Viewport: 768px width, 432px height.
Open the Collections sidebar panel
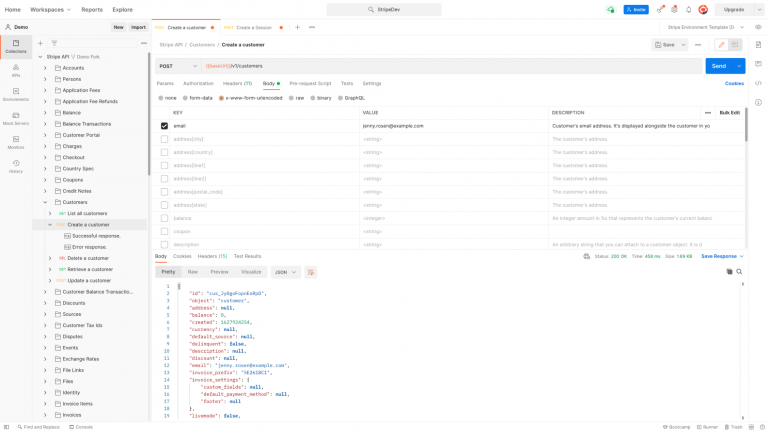[16, 47]
